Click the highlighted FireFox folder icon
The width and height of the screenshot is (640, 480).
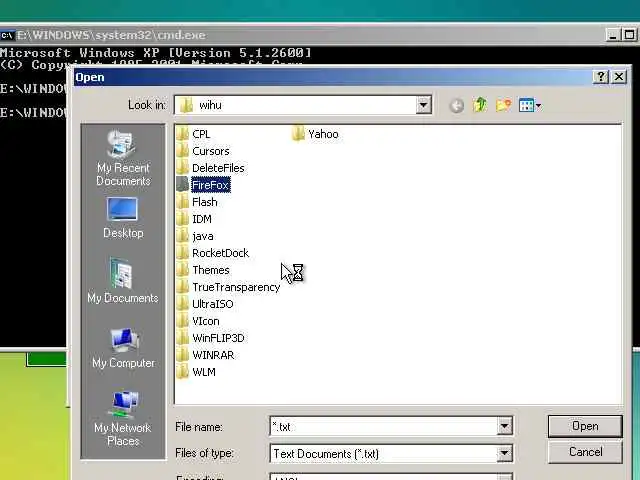(182, 185)
